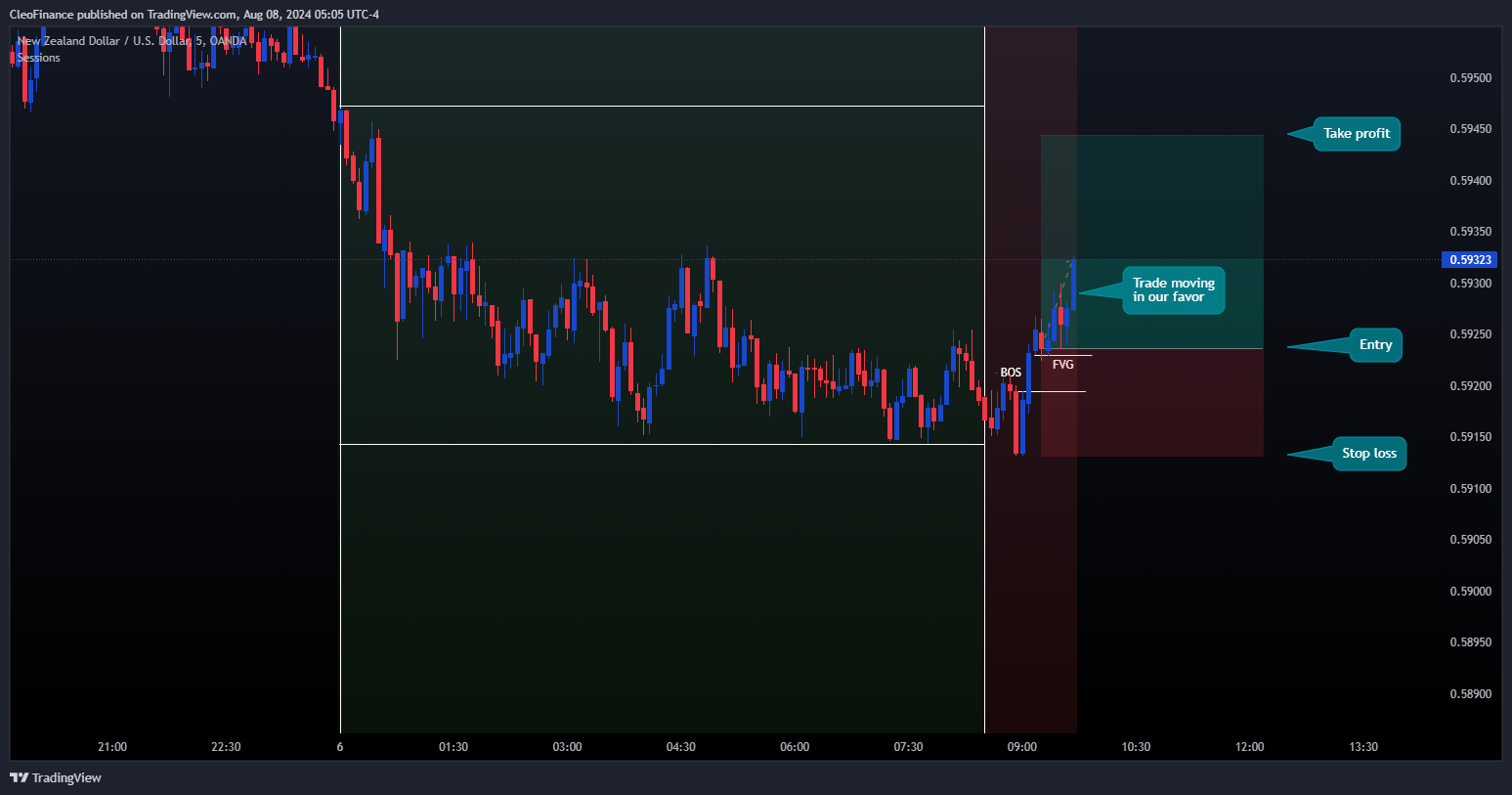
Task: Click the 0.59400 price axis label
Action: (1470, 181)
